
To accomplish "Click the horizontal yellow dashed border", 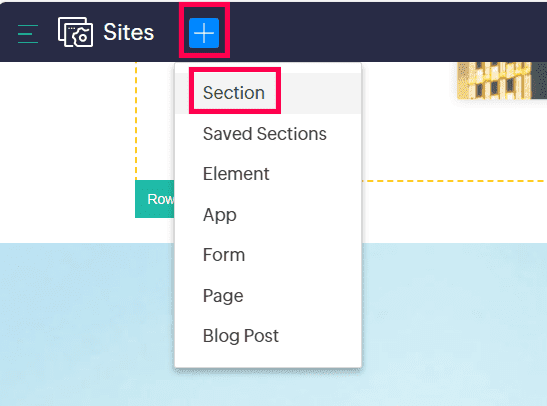I will [454, 181].
